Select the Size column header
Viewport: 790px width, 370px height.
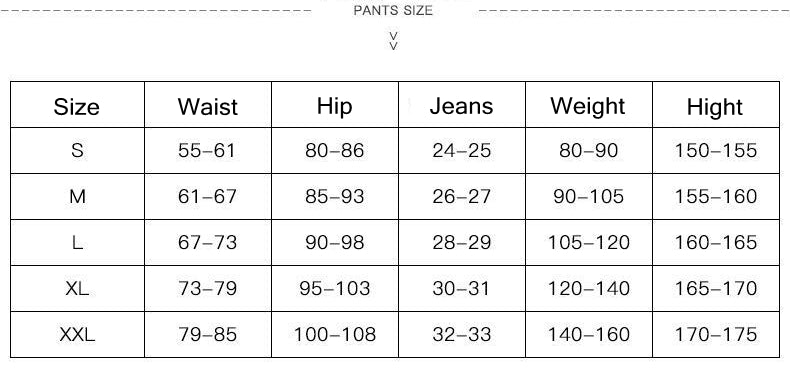pyautogui.click(x=77, y=107)
